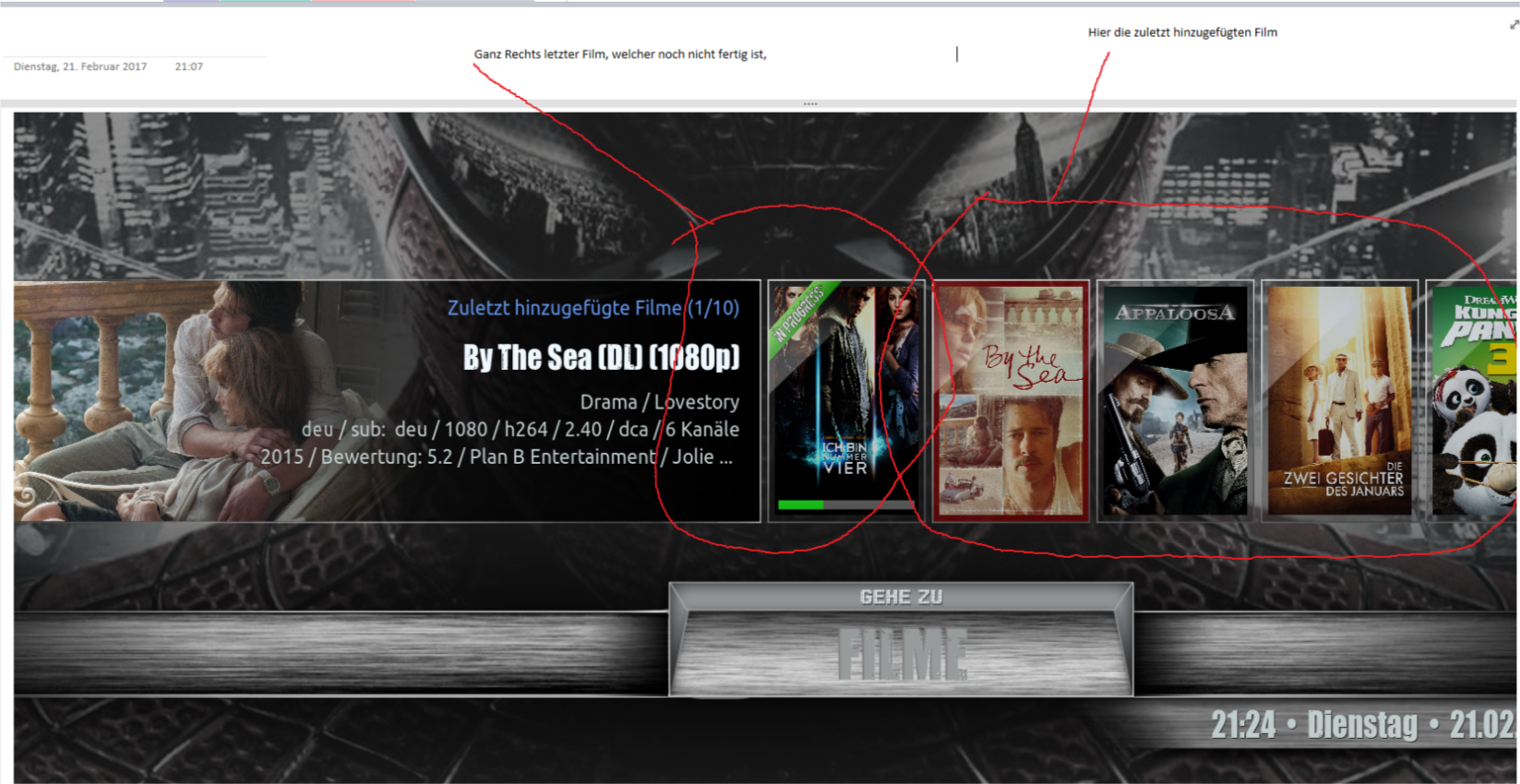Select the Ich bin Nummer Vier poster
Image resolution: width=1520 pixels, height=784 pixels.
pos(846,400)
